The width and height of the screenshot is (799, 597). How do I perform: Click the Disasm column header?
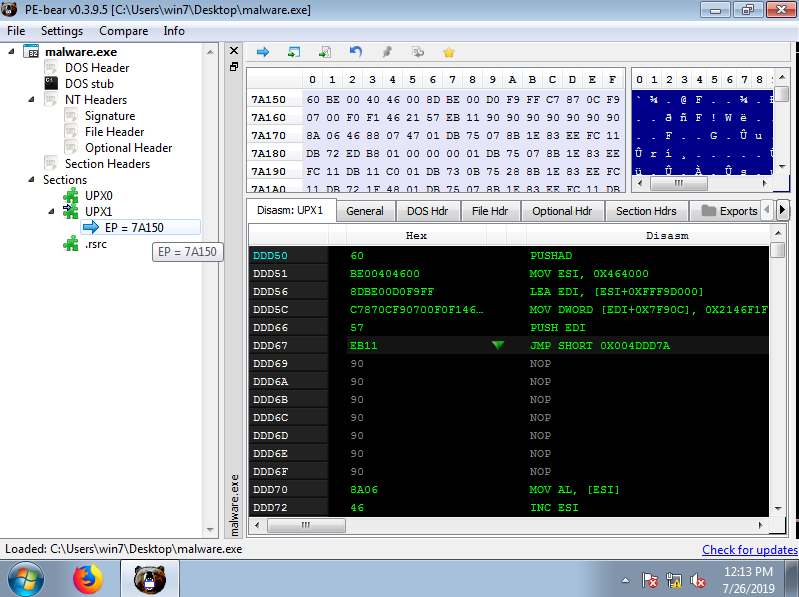click(667, 235)
